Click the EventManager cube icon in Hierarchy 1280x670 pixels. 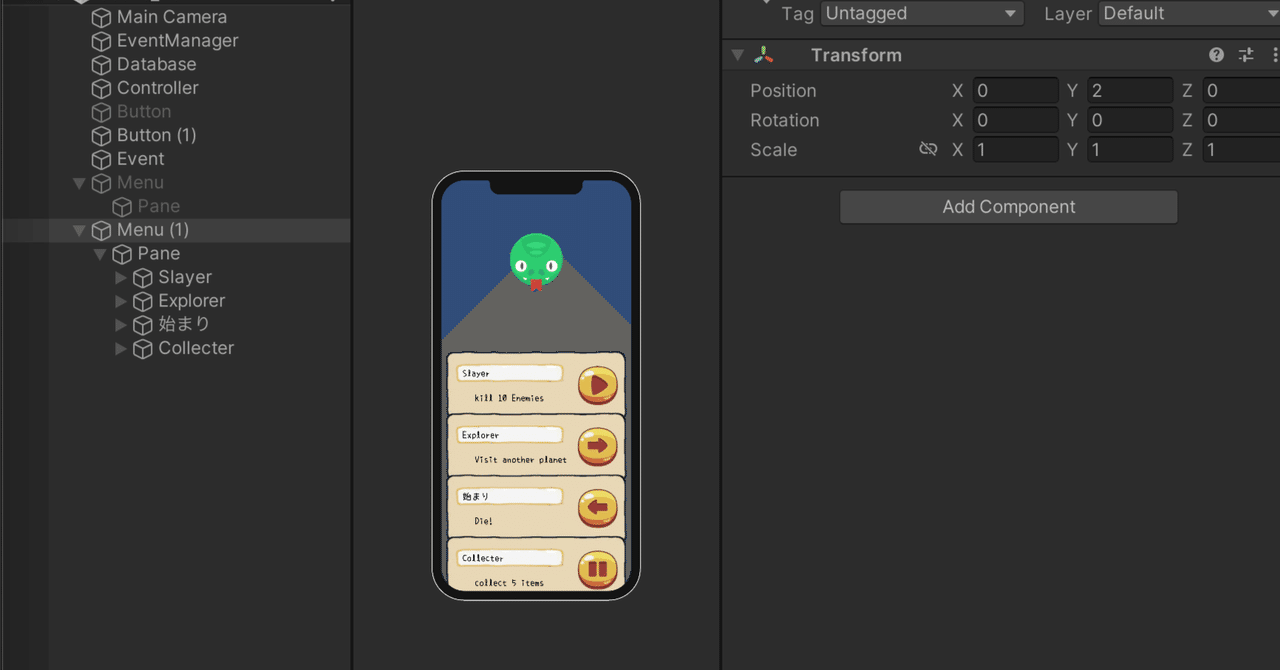click(x=101, y=41)
